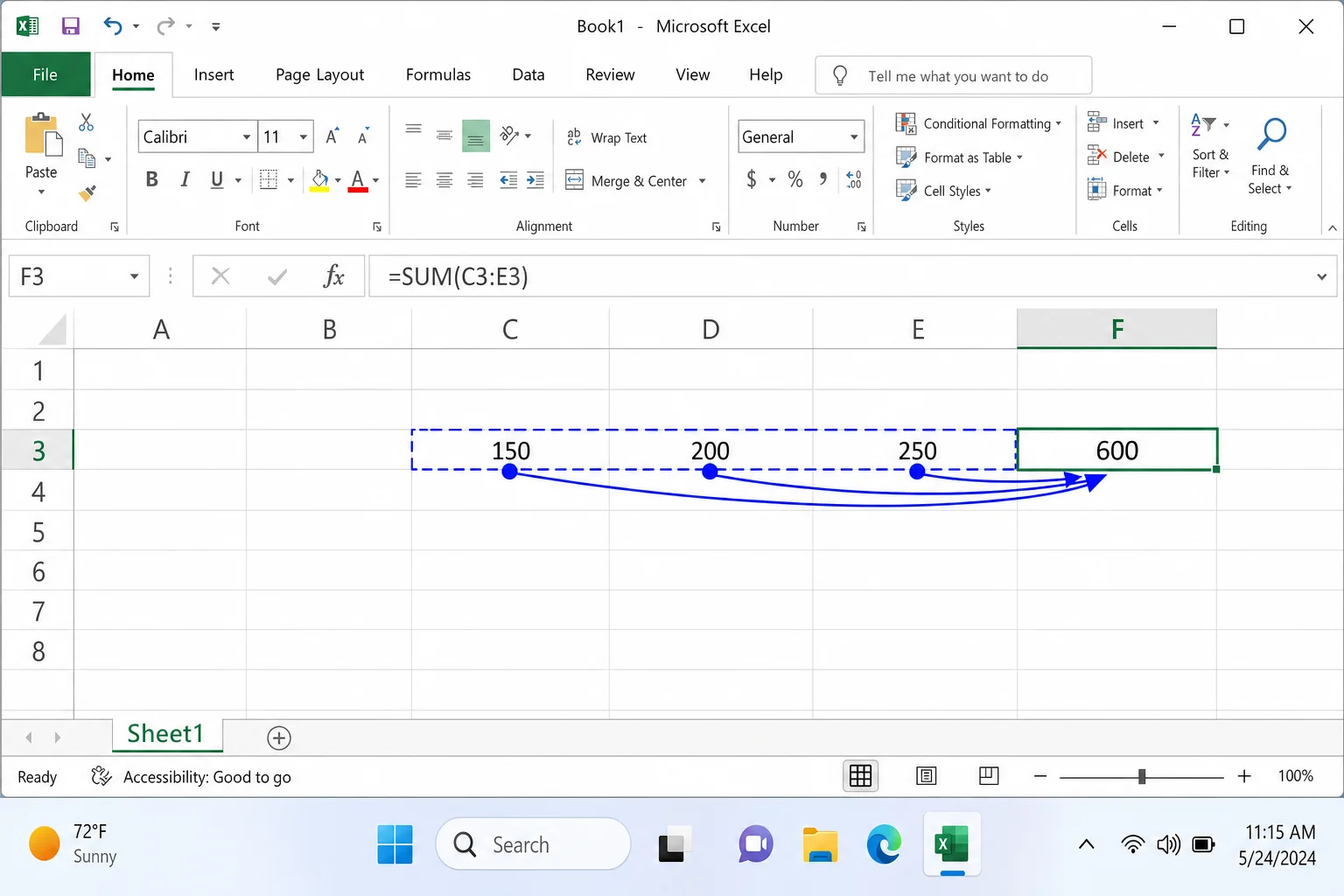Undo the last action
Image resolution: width=1344 pixels, height=896 pixels.
(113, 26)
